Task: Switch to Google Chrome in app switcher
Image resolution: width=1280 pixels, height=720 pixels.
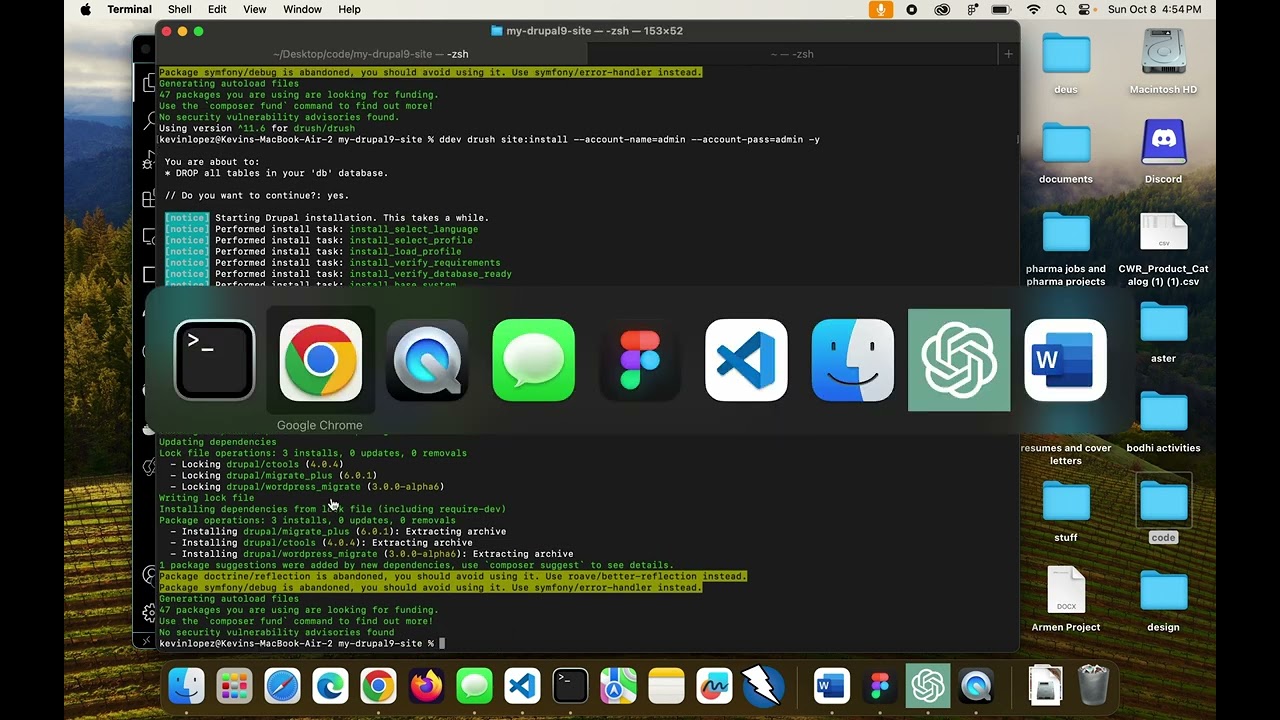Action: point(320,360)
